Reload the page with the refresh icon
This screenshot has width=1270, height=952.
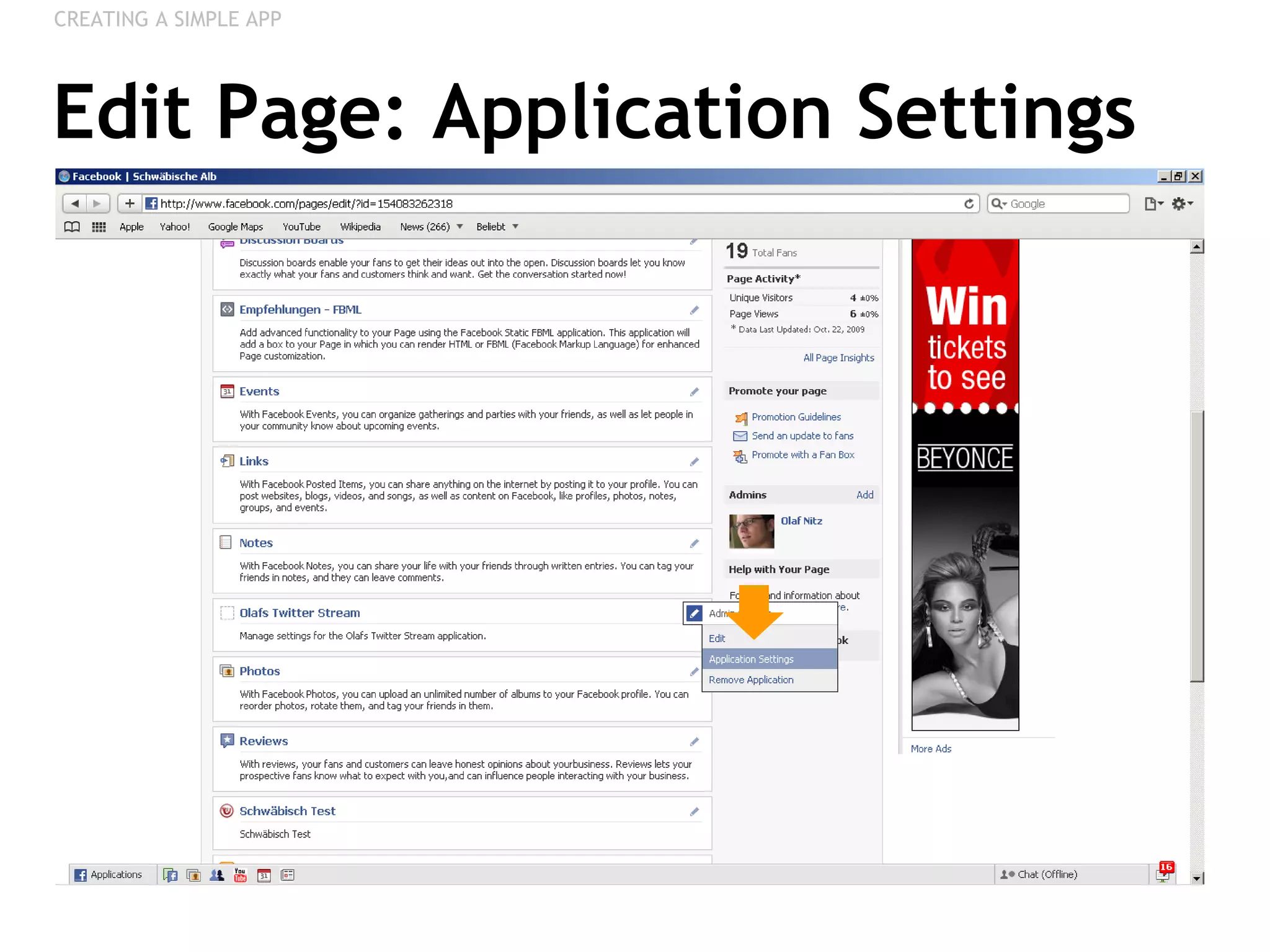tap(969, 203)
